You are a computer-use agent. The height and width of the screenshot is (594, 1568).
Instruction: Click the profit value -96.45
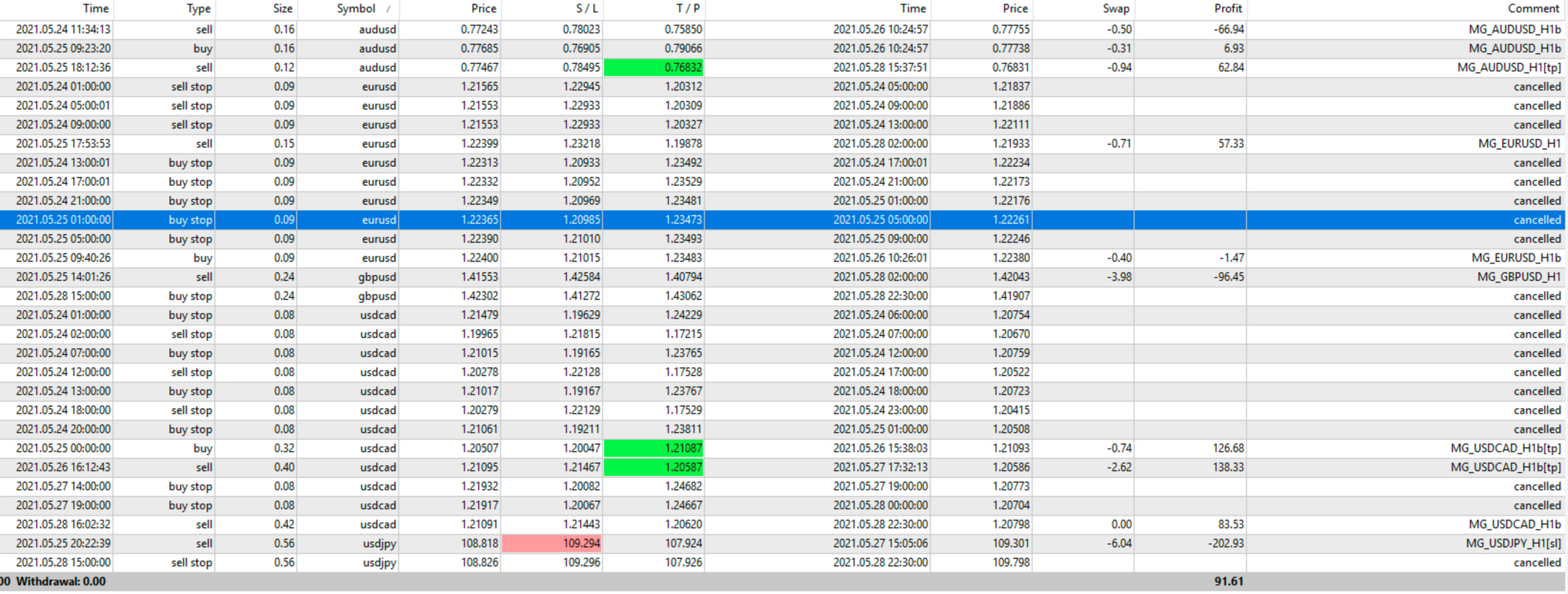pos(1228,277)
